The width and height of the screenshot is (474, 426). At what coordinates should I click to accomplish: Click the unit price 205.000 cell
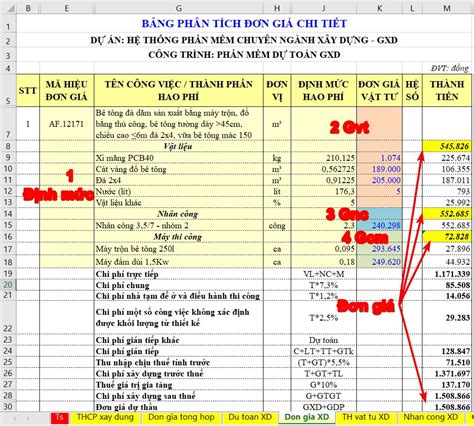pyautogui.click(x=379, y=180)
